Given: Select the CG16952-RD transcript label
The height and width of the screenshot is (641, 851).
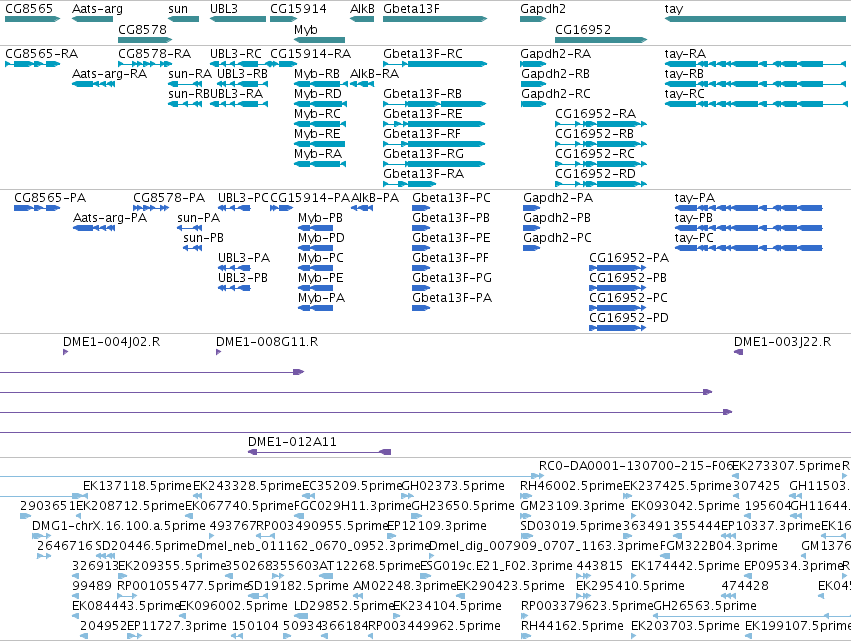Looking at the screenshot, I should tap(595, 174).
